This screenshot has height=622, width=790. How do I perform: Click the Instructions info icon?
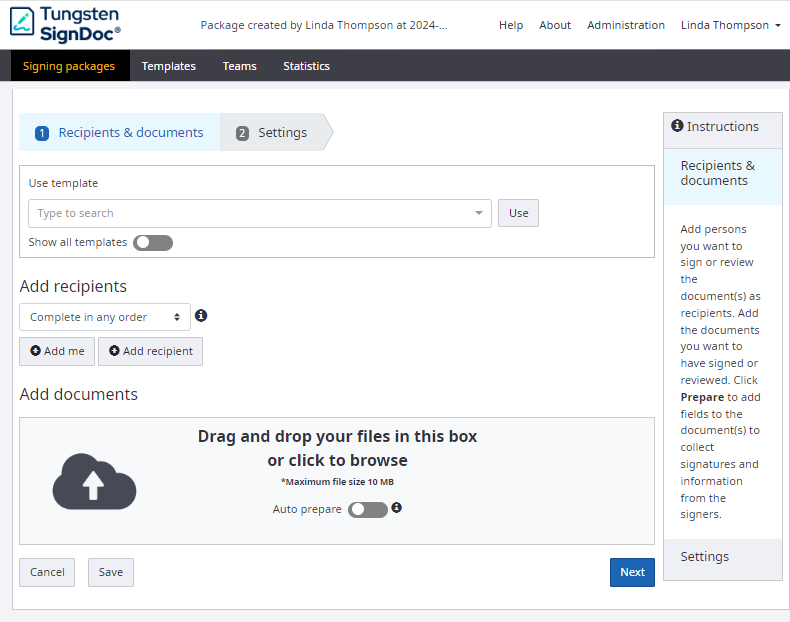point(677,126)
